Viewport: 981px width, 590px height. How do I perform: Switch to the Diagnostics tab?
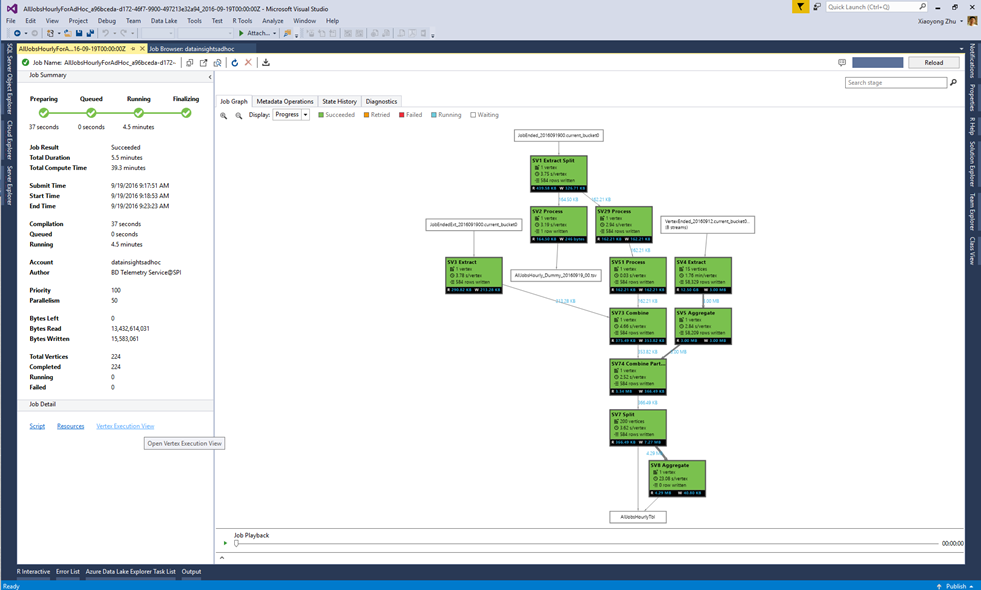tap(381, 101)
